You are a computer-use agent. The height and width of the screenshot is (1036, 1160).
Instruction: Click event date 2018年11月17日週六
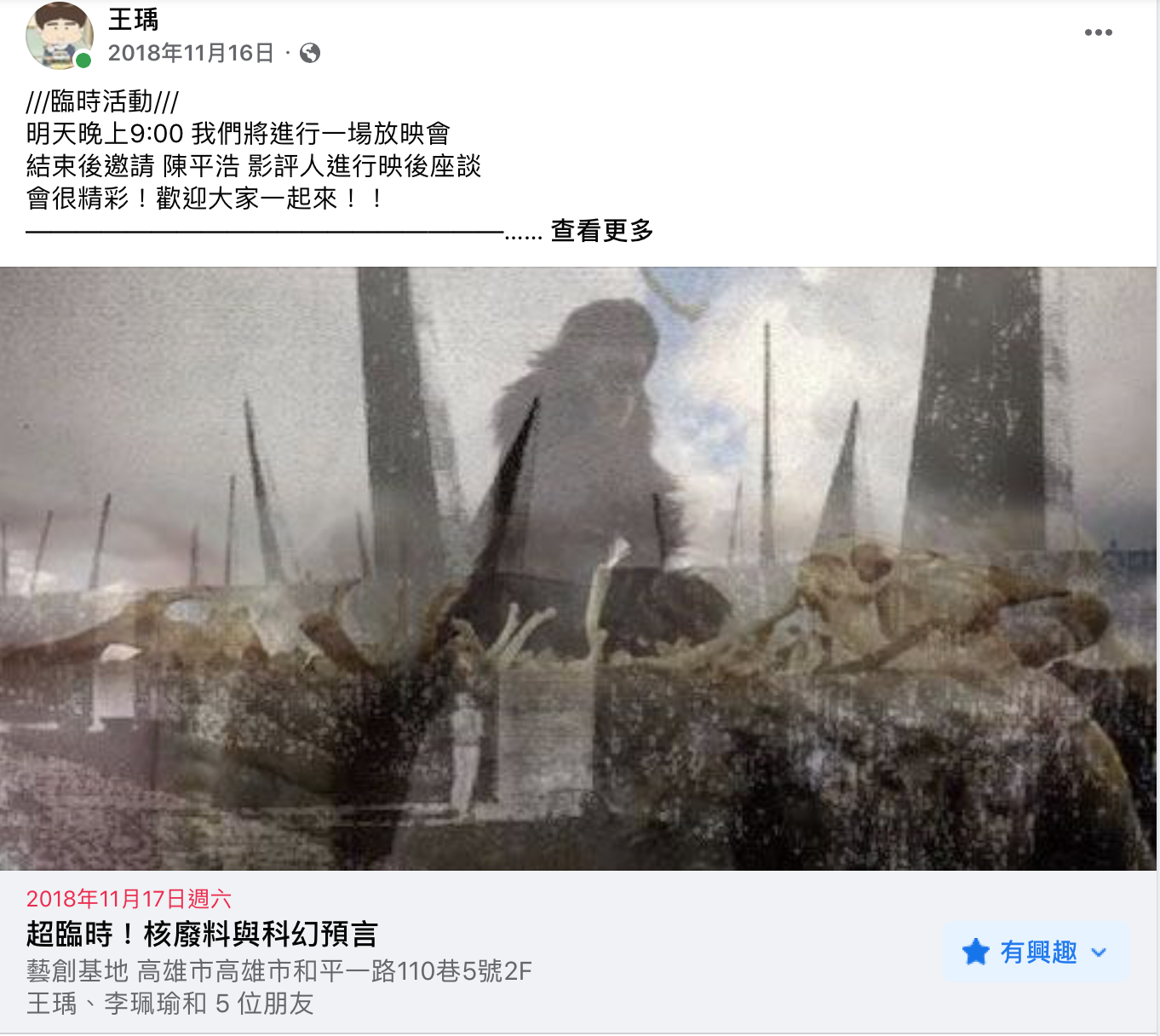[129, 899]
